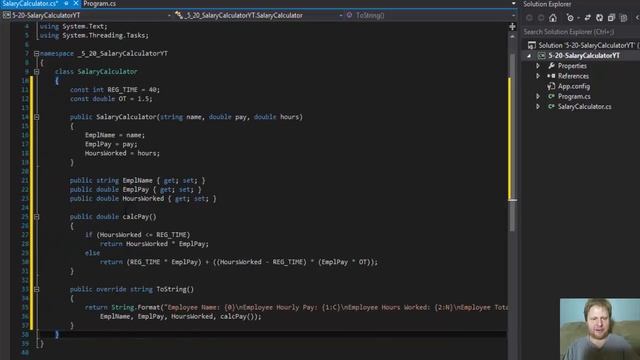This screenshot has width=640, height=360.
Task: Select Program.cs in Solution Explorer
Action: pos(574,96)
